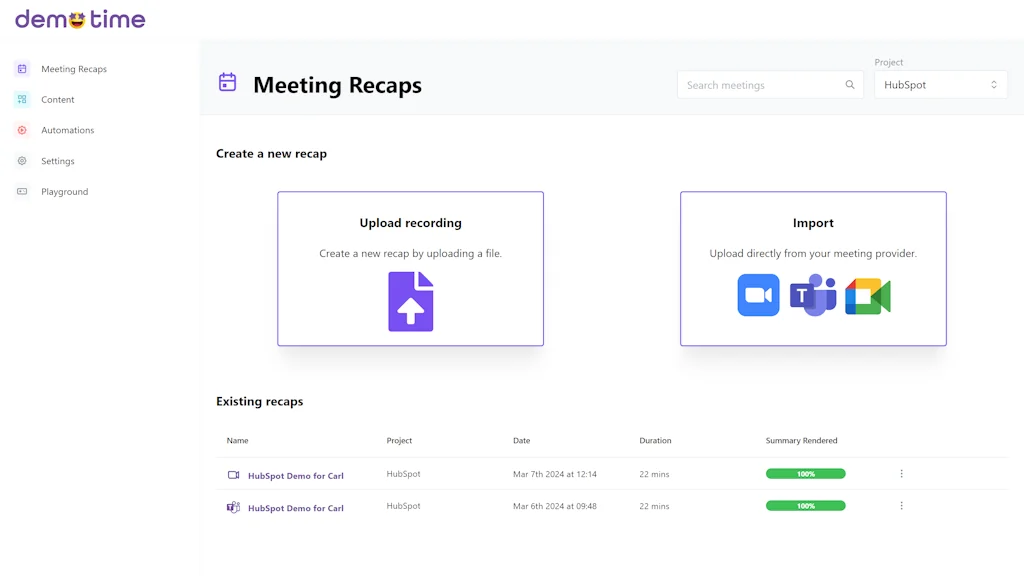Click the Duration column header

tap(655, 440)
